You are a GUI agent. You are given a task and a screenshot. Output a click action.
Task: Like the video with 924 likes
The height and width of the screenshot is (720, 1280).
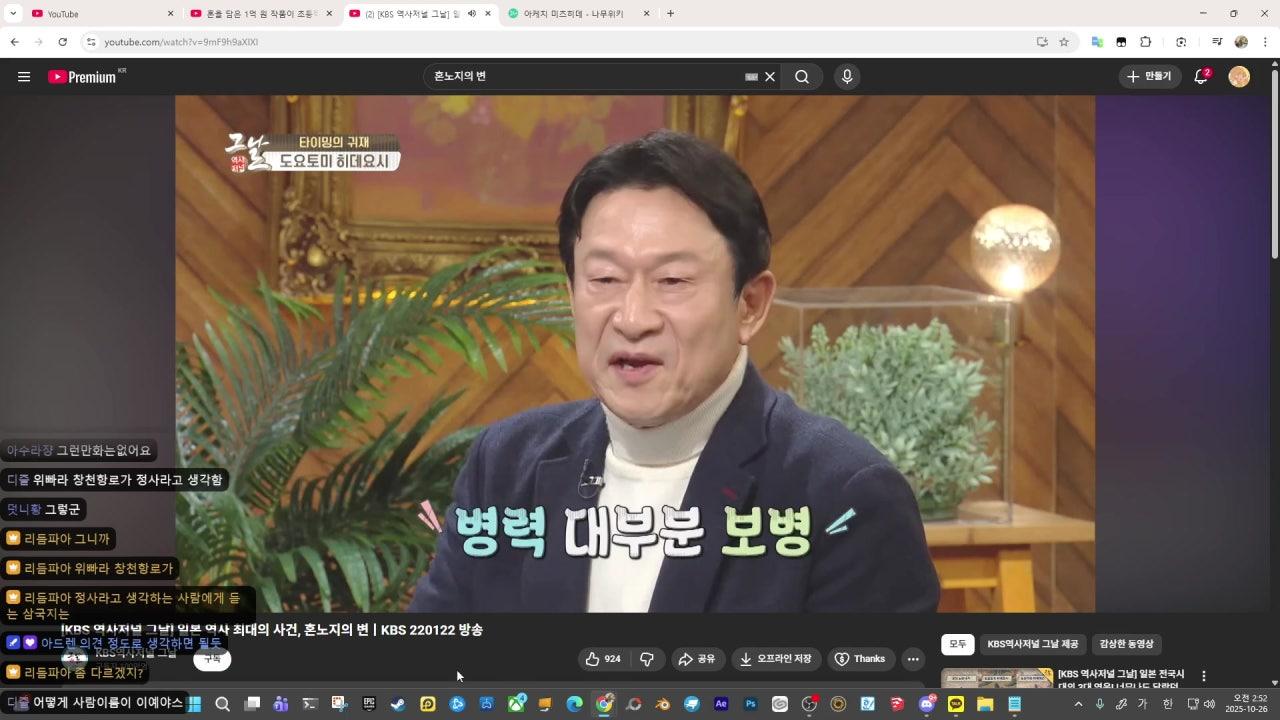click(603, 659)
